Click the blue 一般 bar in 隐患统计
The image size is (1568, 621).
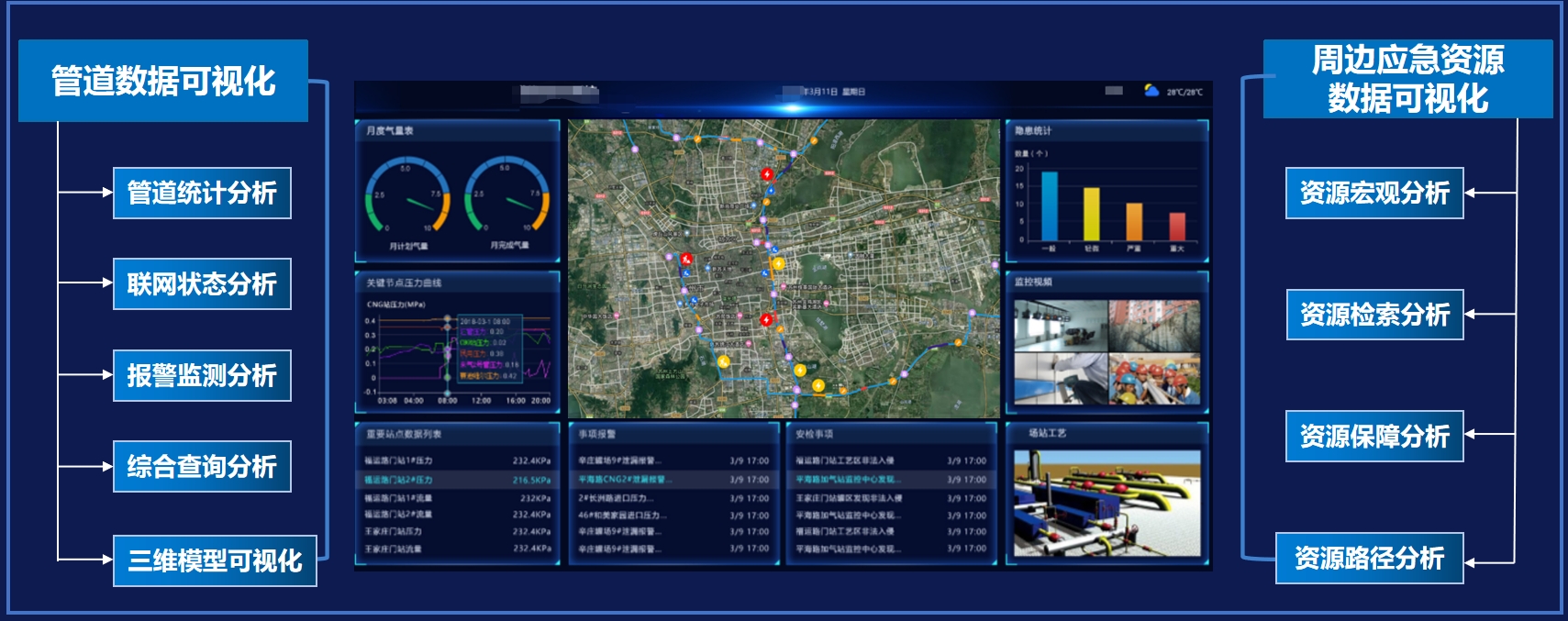click(1049, 206)
